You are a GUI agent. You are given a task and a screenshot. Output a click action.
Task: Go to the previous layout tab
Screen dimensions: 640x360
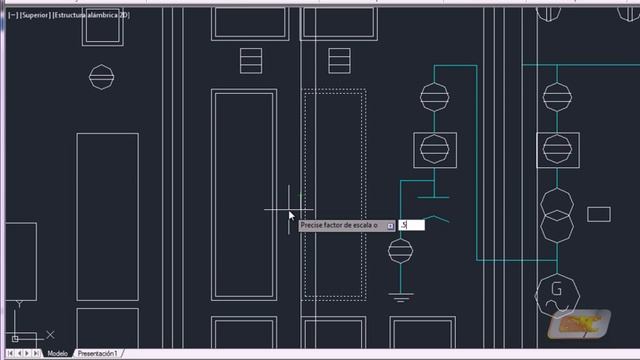coord(19,353)
